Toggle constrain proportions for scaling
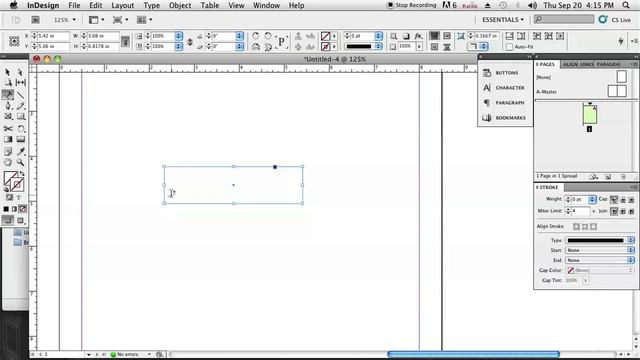This screenshot has height=360, width=640. [x=190, y=41]
